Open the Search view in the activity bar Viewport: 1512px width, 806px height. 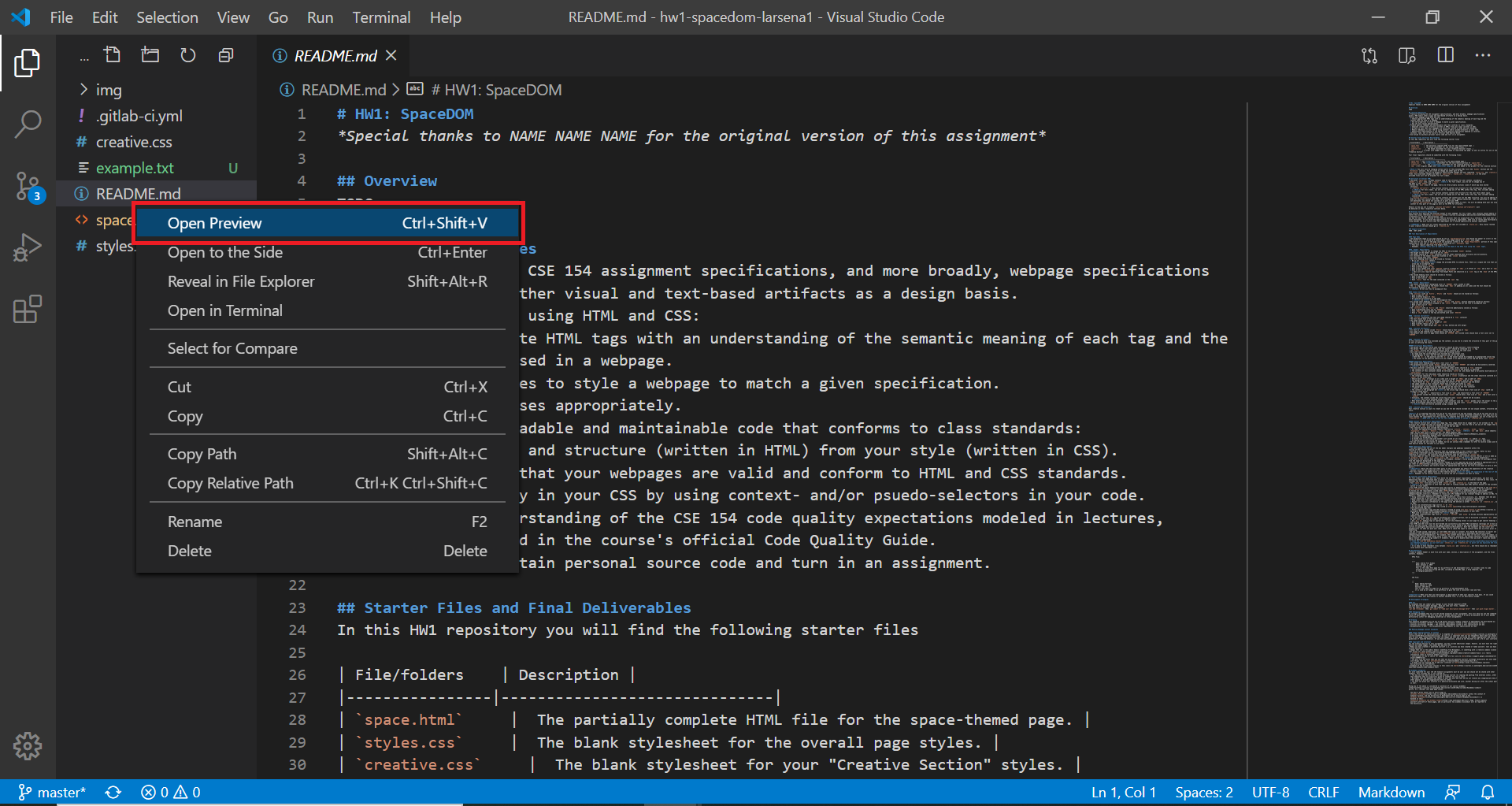tap(28, 124)
